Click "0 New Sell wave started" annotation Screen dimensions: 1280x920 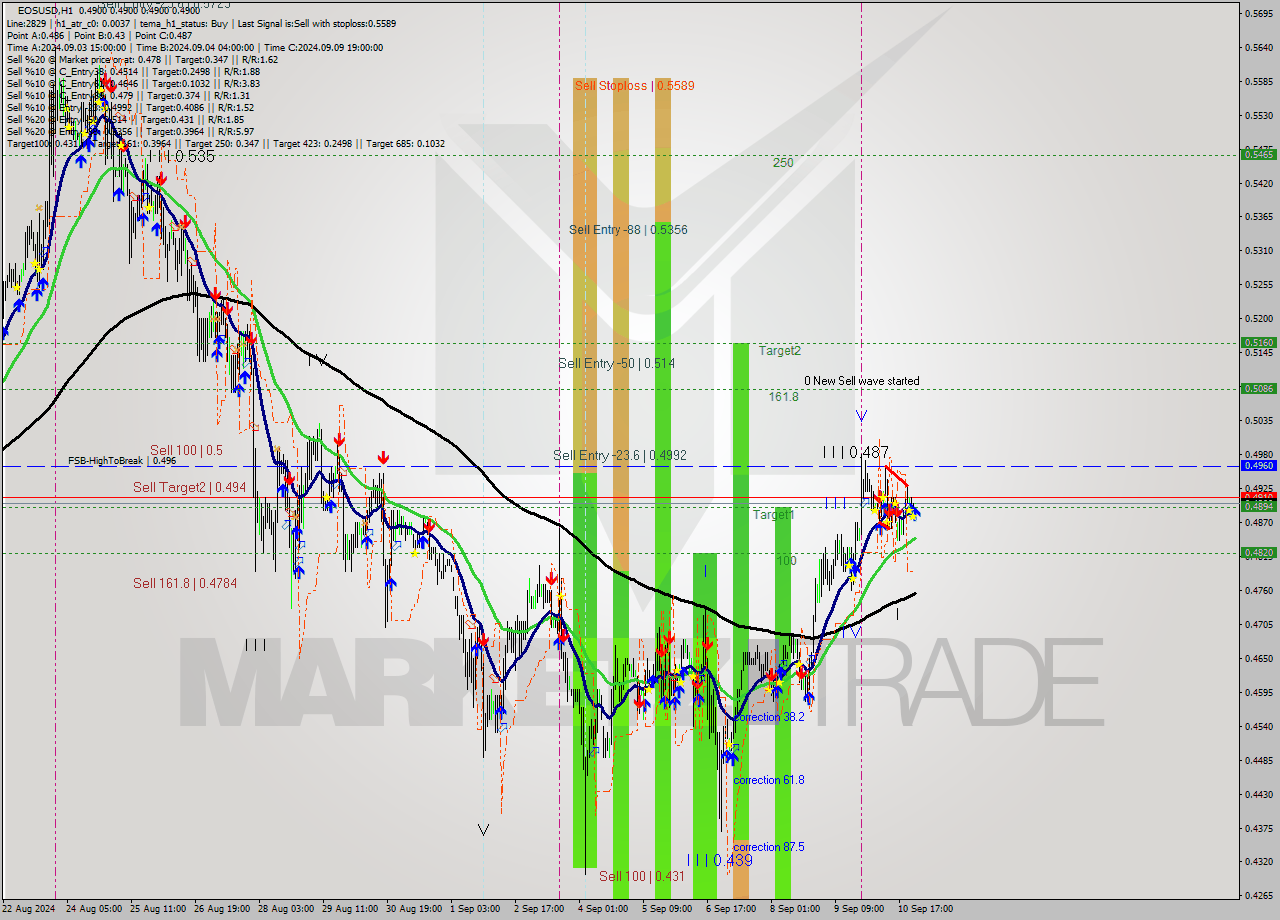[x=862, y=381]
